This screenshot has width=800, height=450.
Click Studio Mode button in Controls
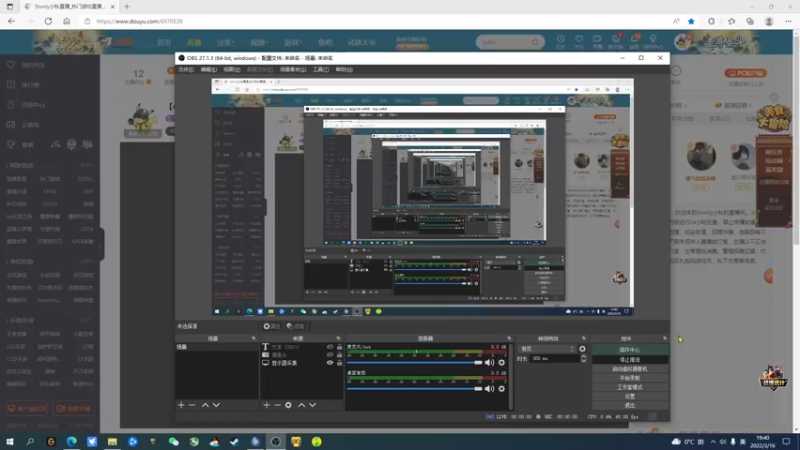coord(630,387)
